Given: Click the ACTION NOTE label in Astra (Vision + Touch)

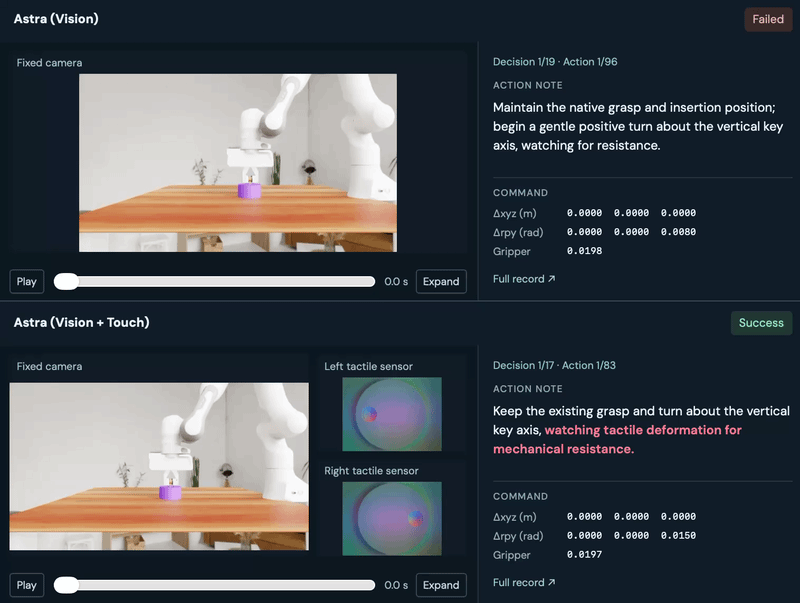Looking at the screenshot, I should (x=528, y=389).
